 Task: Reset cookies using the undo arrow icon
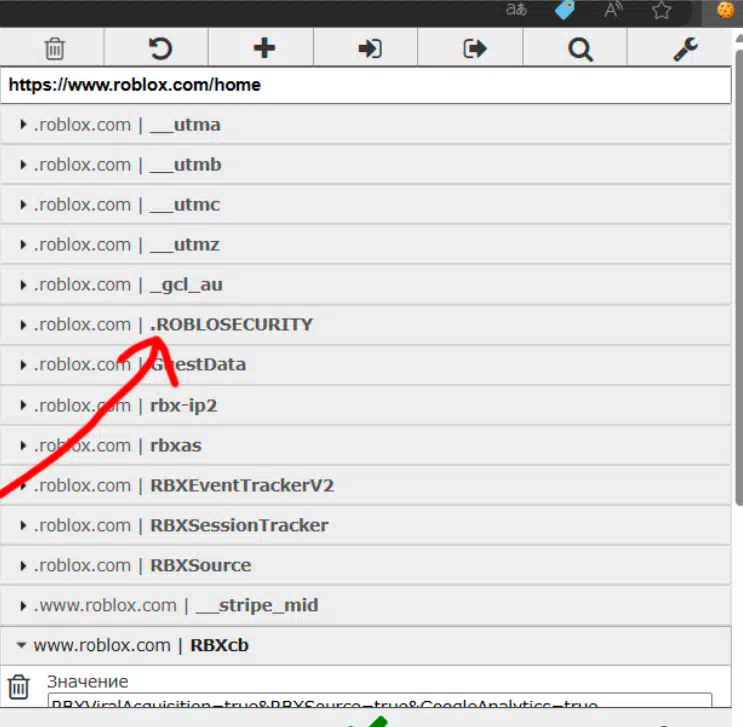point(160,48)
